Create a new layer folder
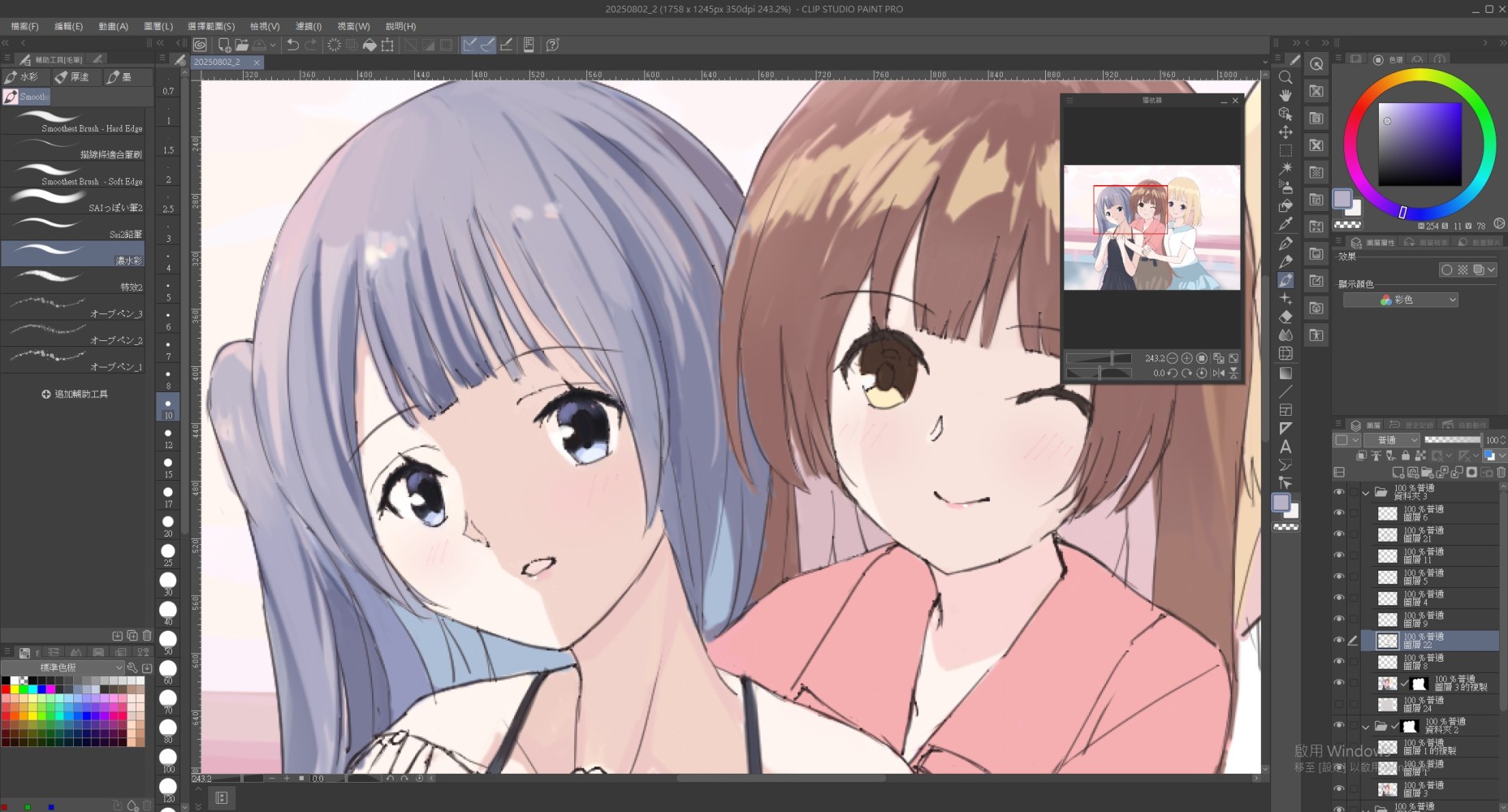The image size is (1508, 812). coord(1427,472)
